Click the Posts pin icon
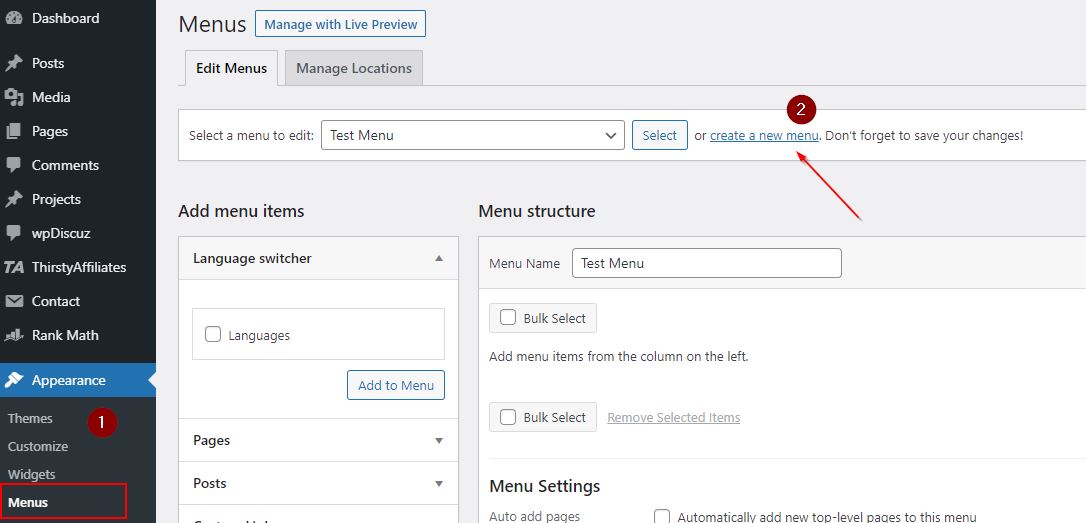 click(14, 63)
